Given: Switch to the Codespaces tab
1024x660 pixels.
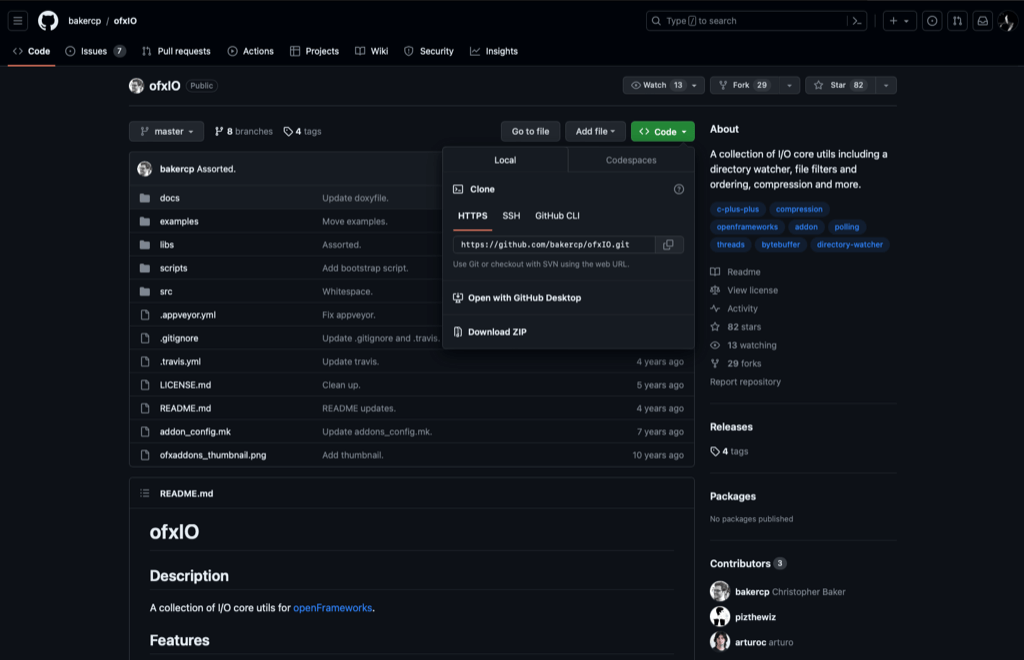Looking at the screenshot, I should 631,160.
